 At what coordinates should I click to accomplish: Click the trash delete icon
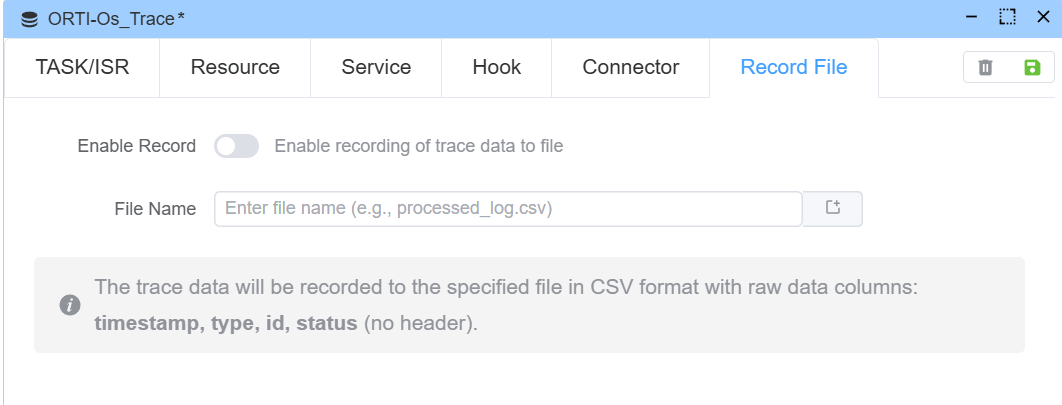pyautogui.click(x=985, y=68)
